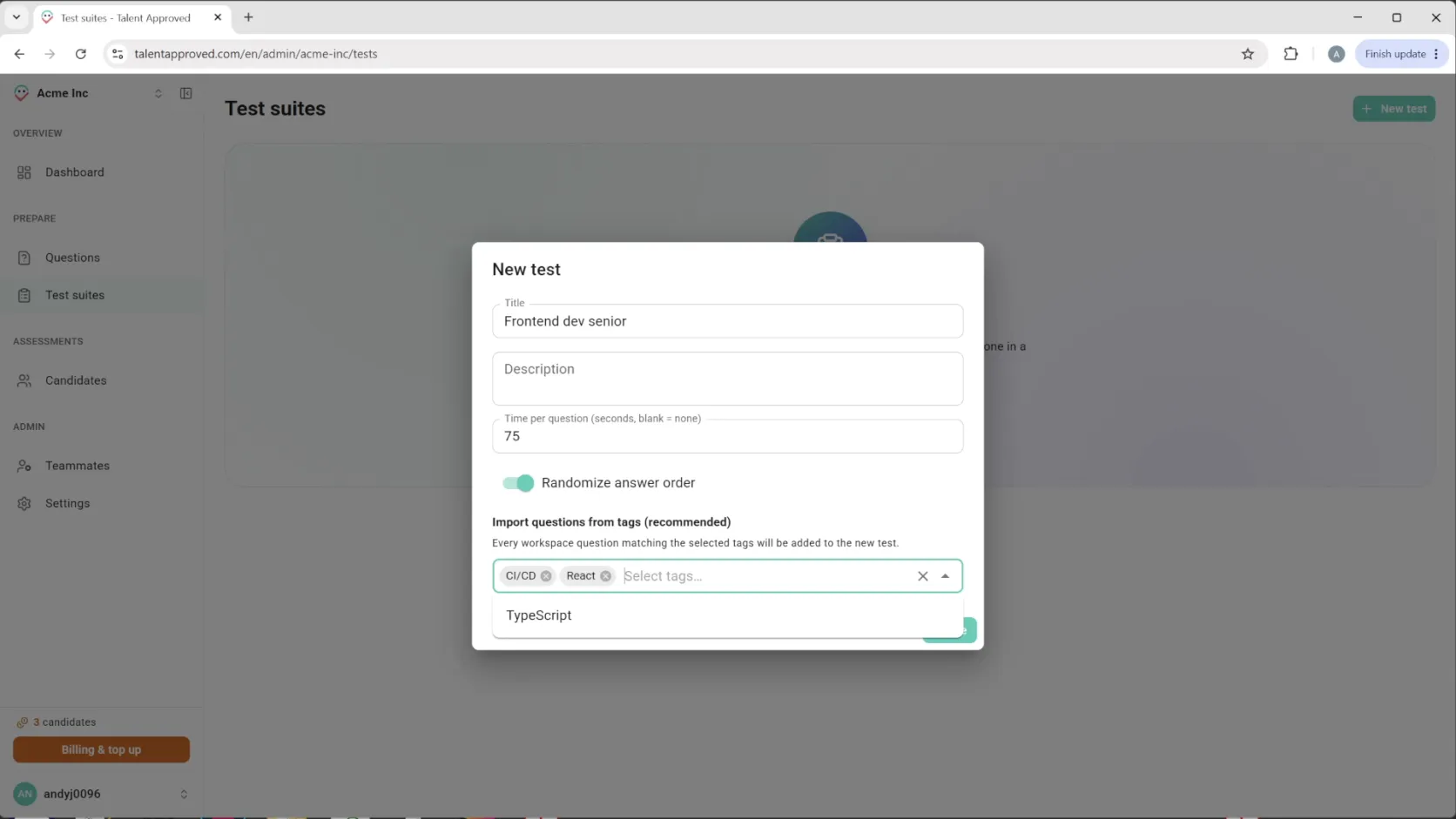Click the Test suites clipboard icon
The height and width of the screenshot is (819, 1456).
pos(24,295)
